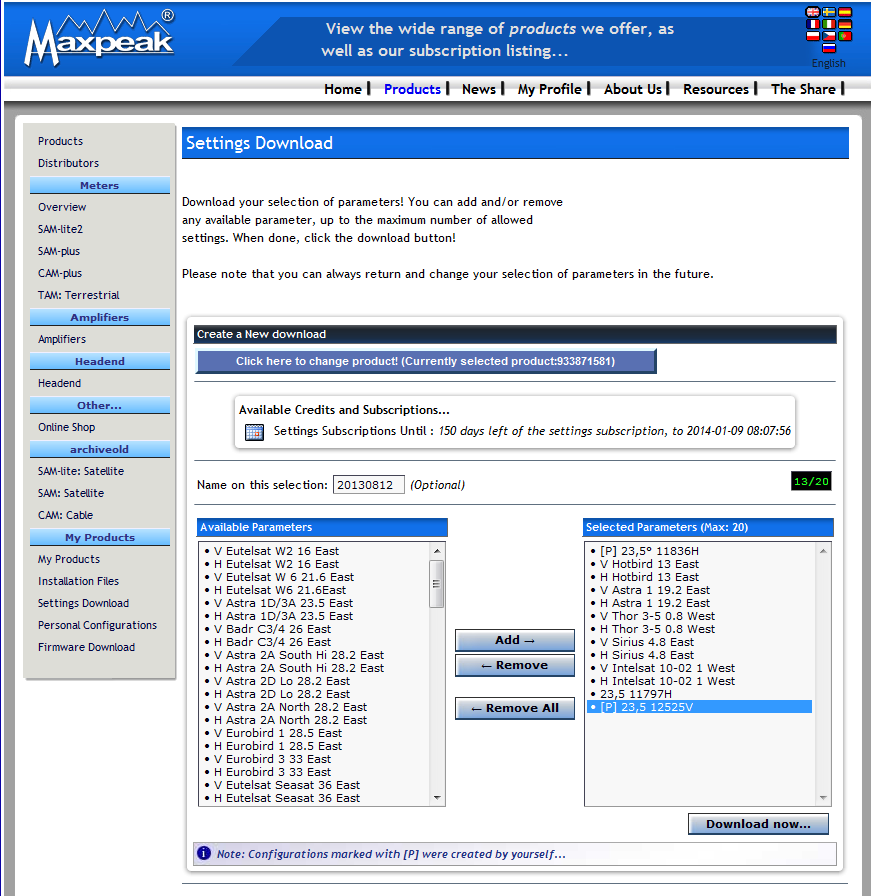The width and height of the screenshot is (871, 896).
Task: Open My Profile from the navigation bar
Action: [x=549, y=89]
